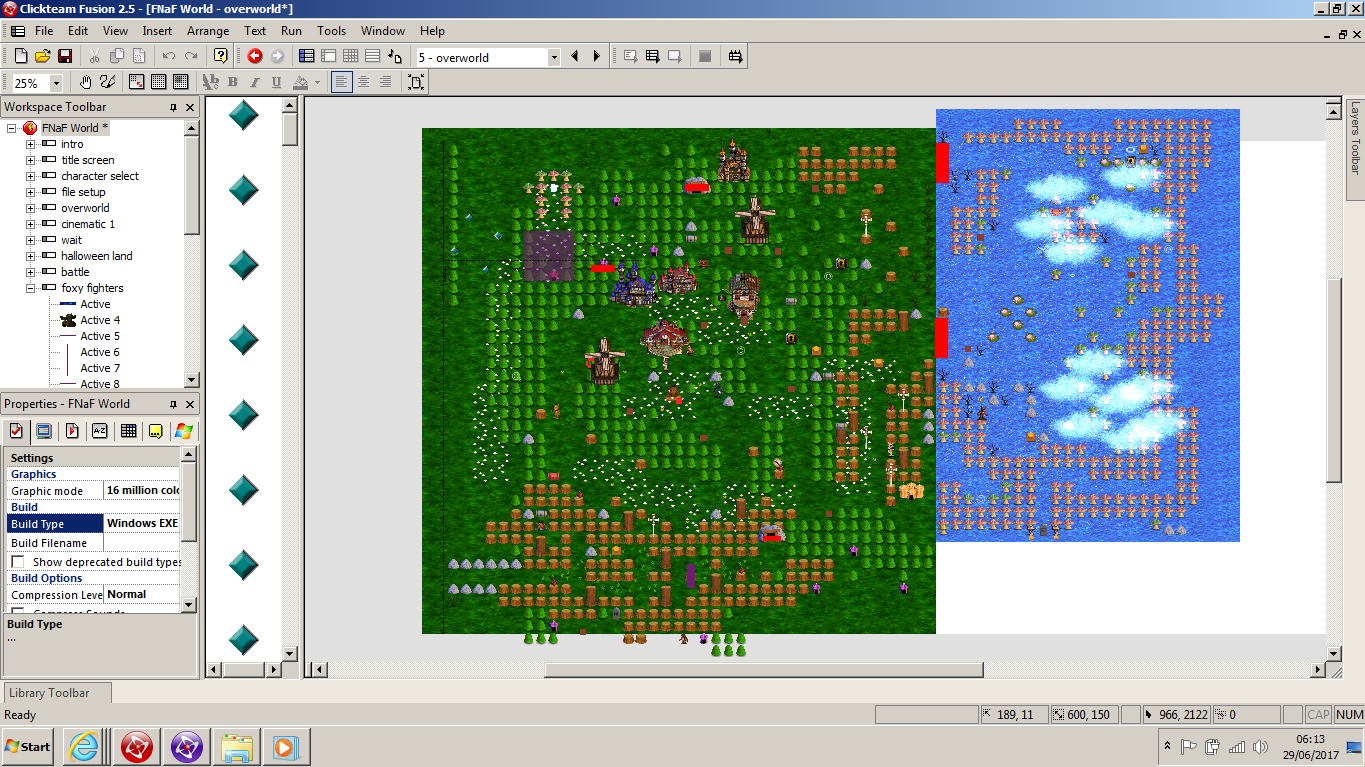This screenshot has height=767, width=1365.
Task: Click the Run Project icon
Action: pos(631,56)
